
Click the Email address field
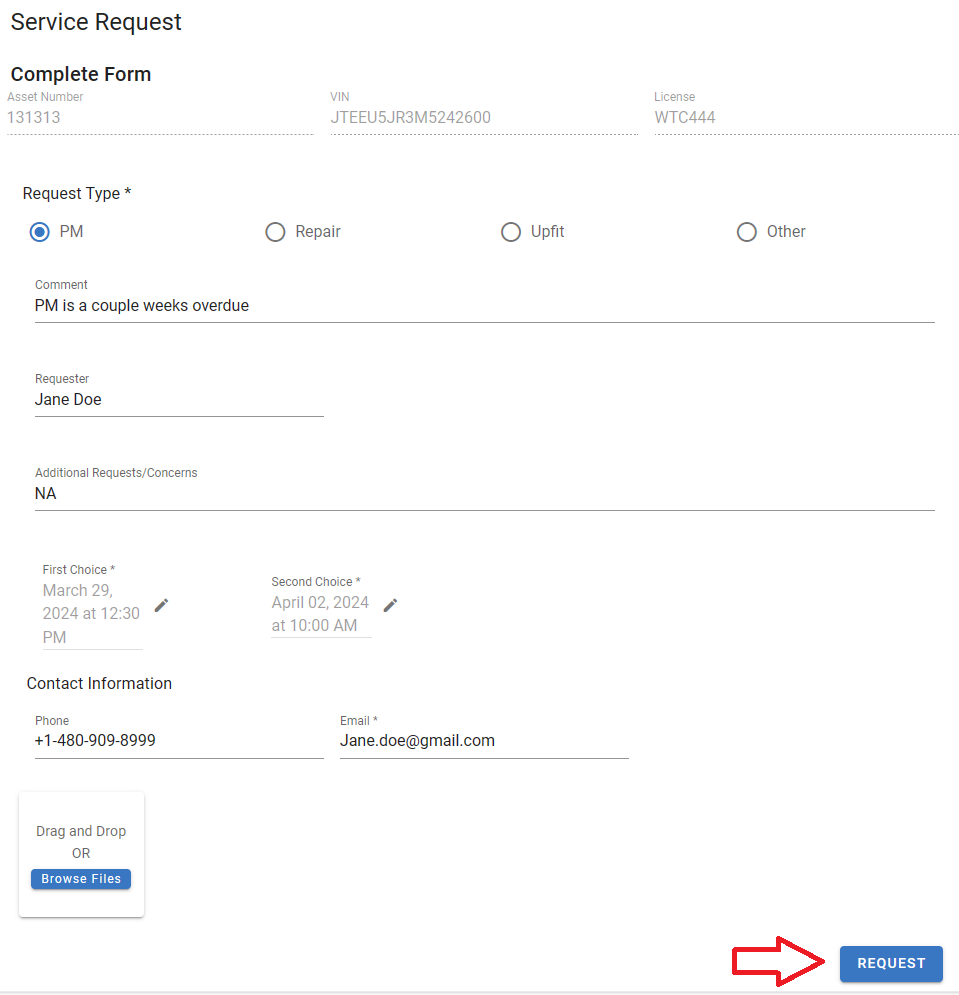483,741
